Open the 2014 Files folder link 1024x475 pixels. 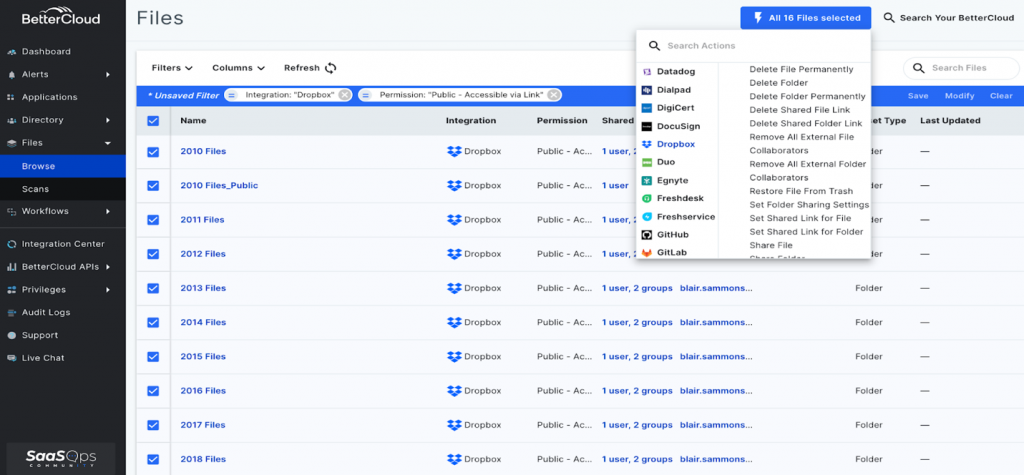coord(203,323)
